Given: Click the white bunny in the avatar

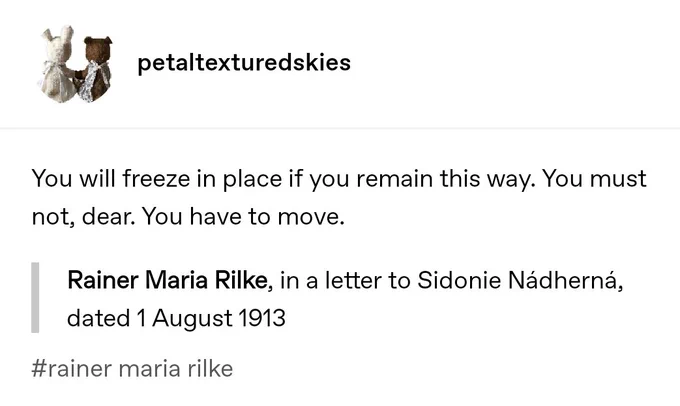Looking at the screenshot, I should coord(58,65).
